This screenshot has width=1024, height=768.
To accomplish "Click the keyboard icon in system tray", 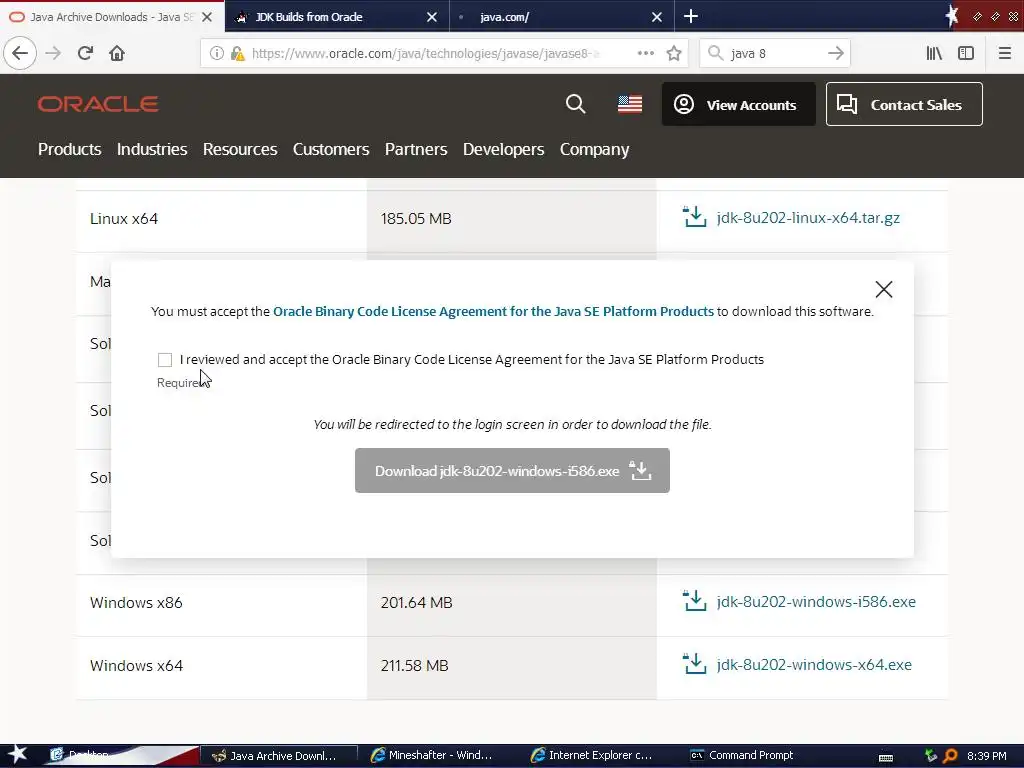I will point(886,757).
